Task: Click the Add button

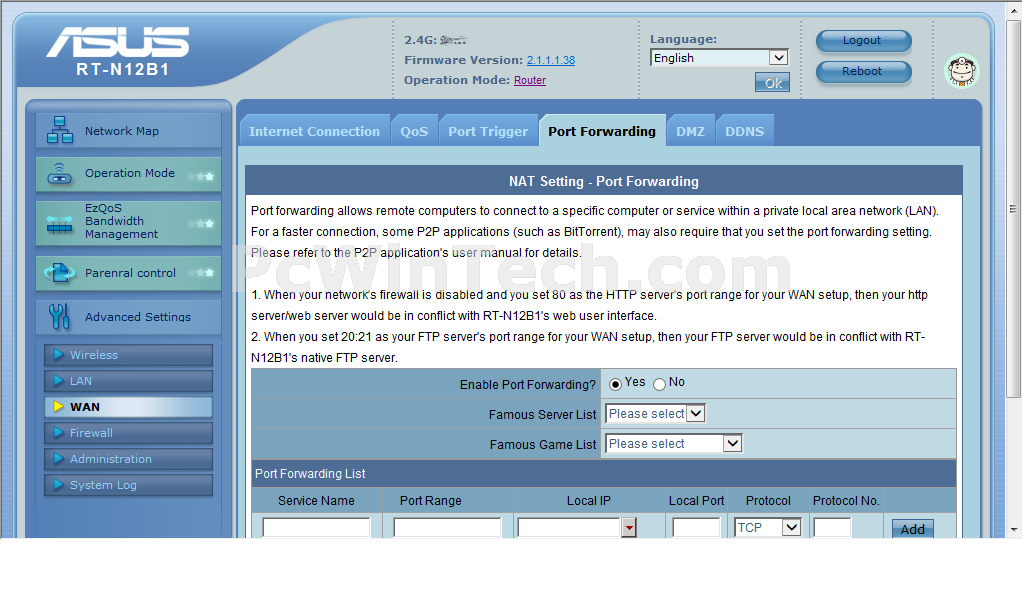Action: coord(912,529)
